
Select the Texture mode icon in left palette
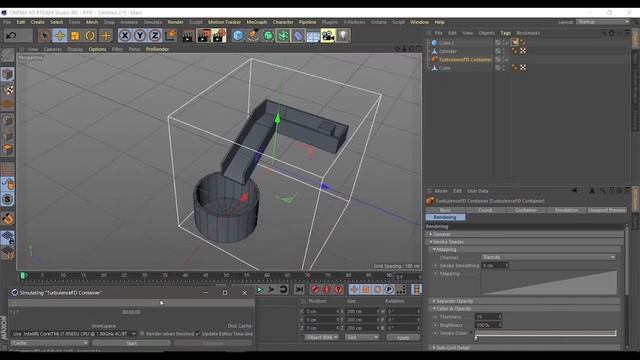7,90
